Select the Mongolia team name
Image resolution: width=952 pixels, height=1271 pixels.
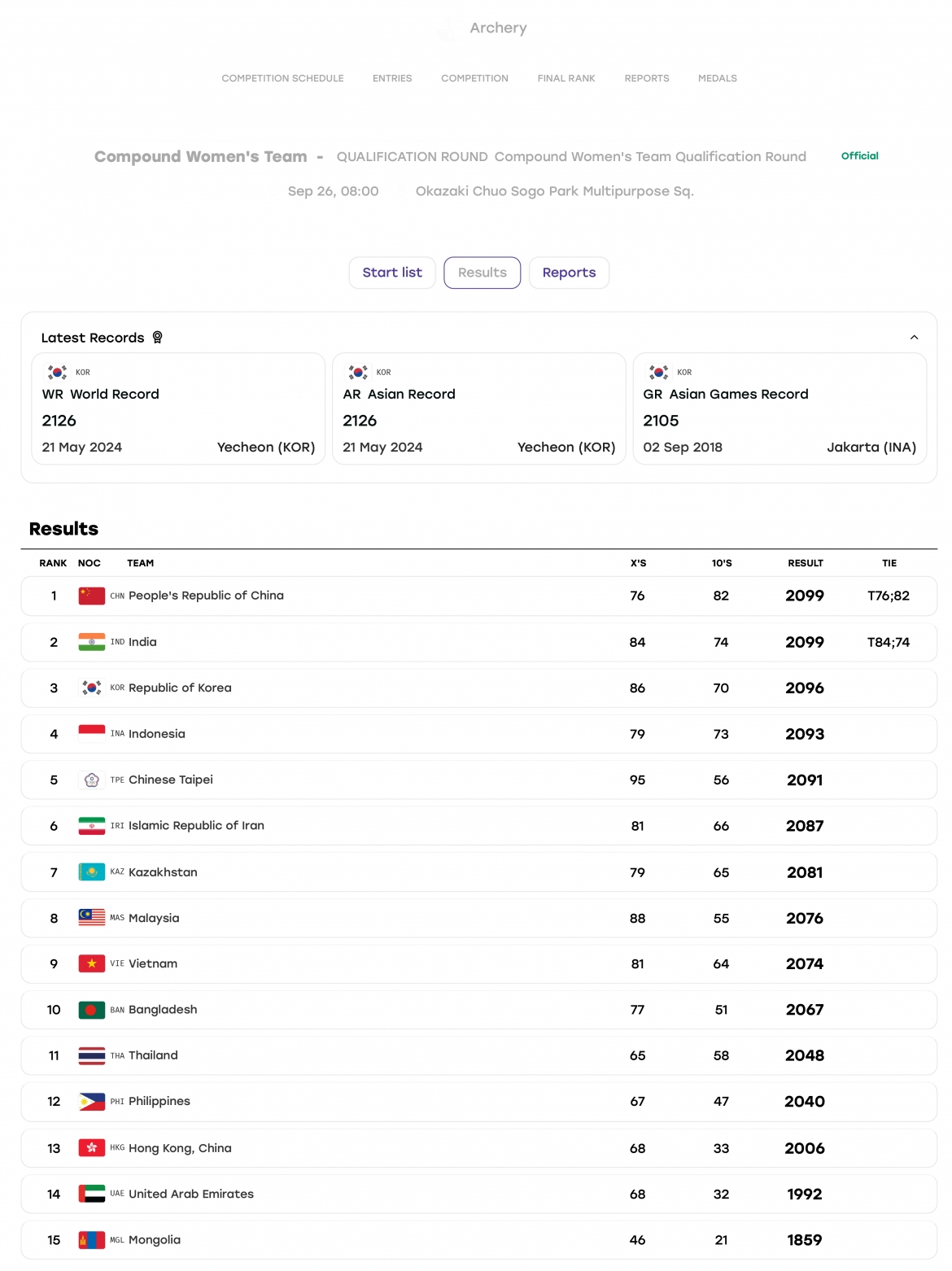point(155,1240)
